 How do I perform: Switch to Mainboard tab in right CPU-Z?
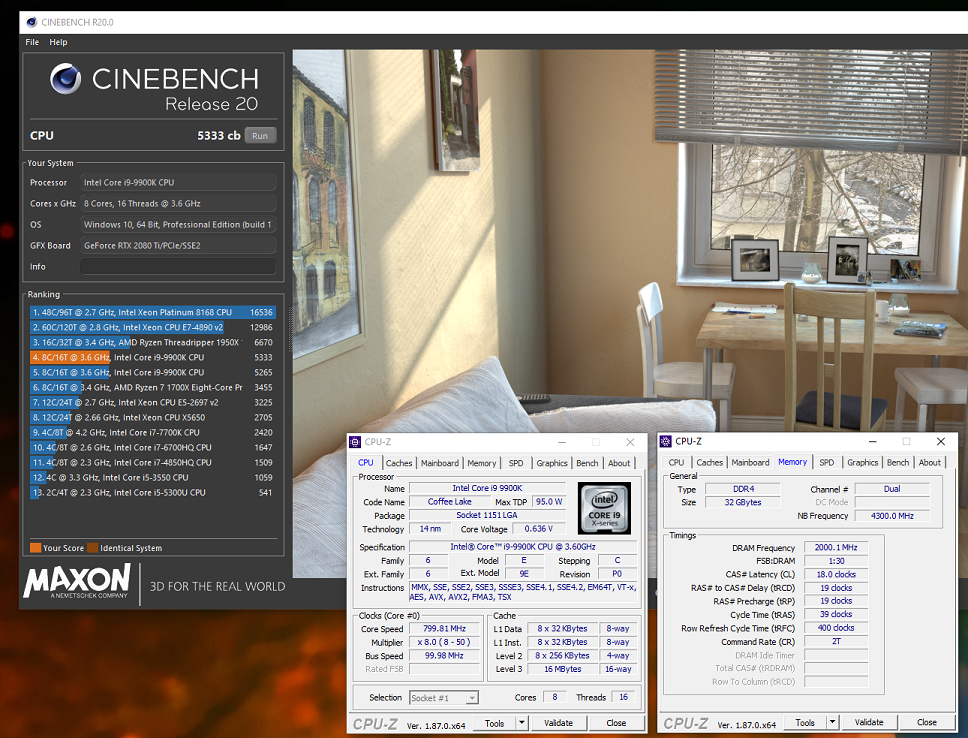pos(751,463)
